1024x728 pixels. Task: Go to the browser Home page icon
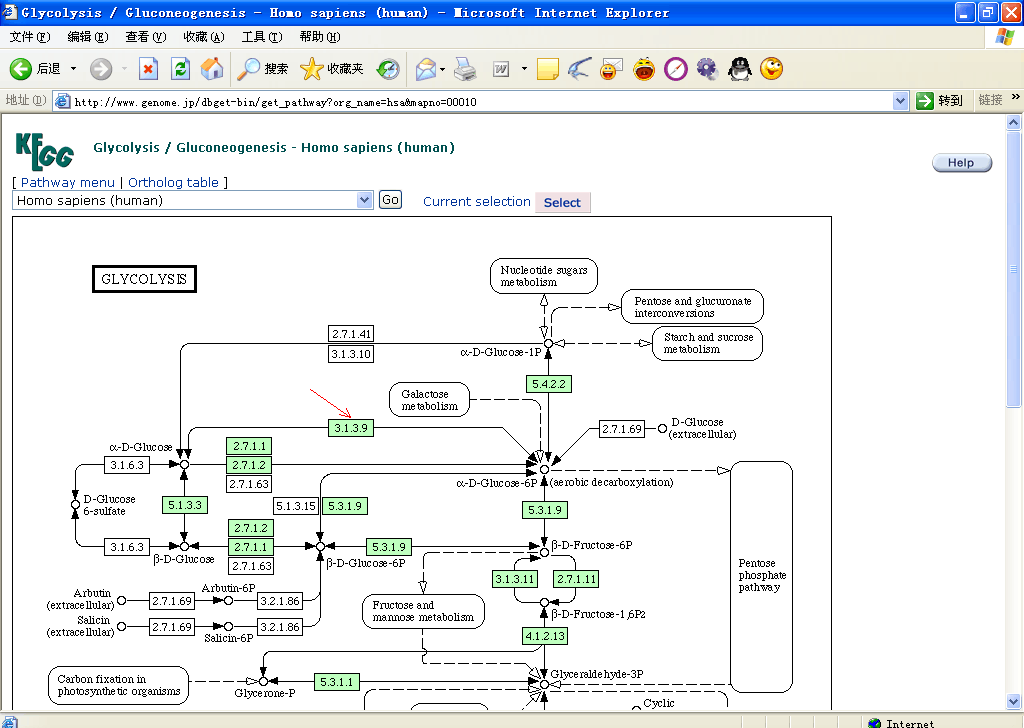point(212,69)
